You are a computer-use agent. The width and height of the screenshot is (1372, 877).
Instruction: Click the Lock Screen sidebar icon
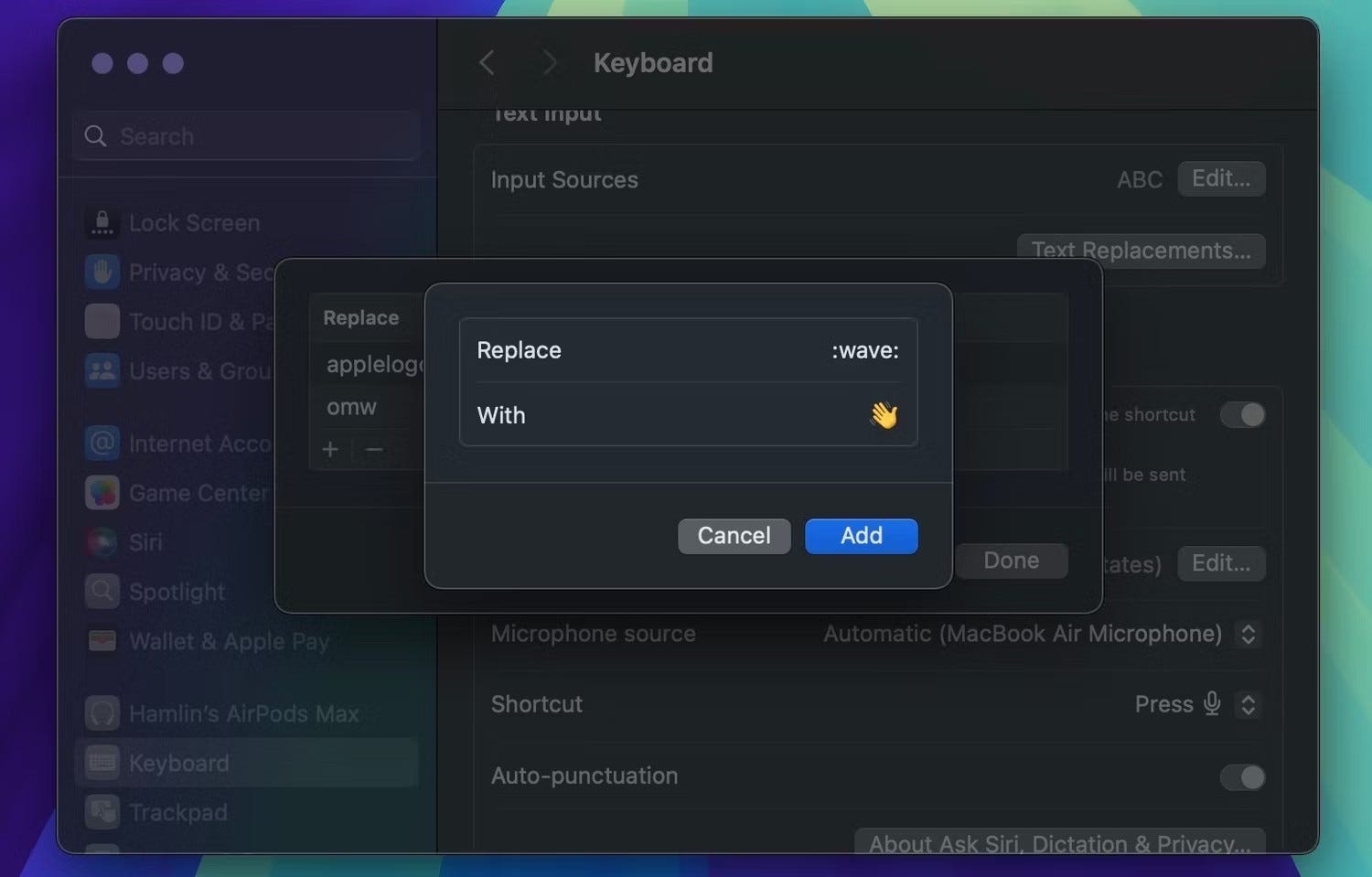pos(102,222)
